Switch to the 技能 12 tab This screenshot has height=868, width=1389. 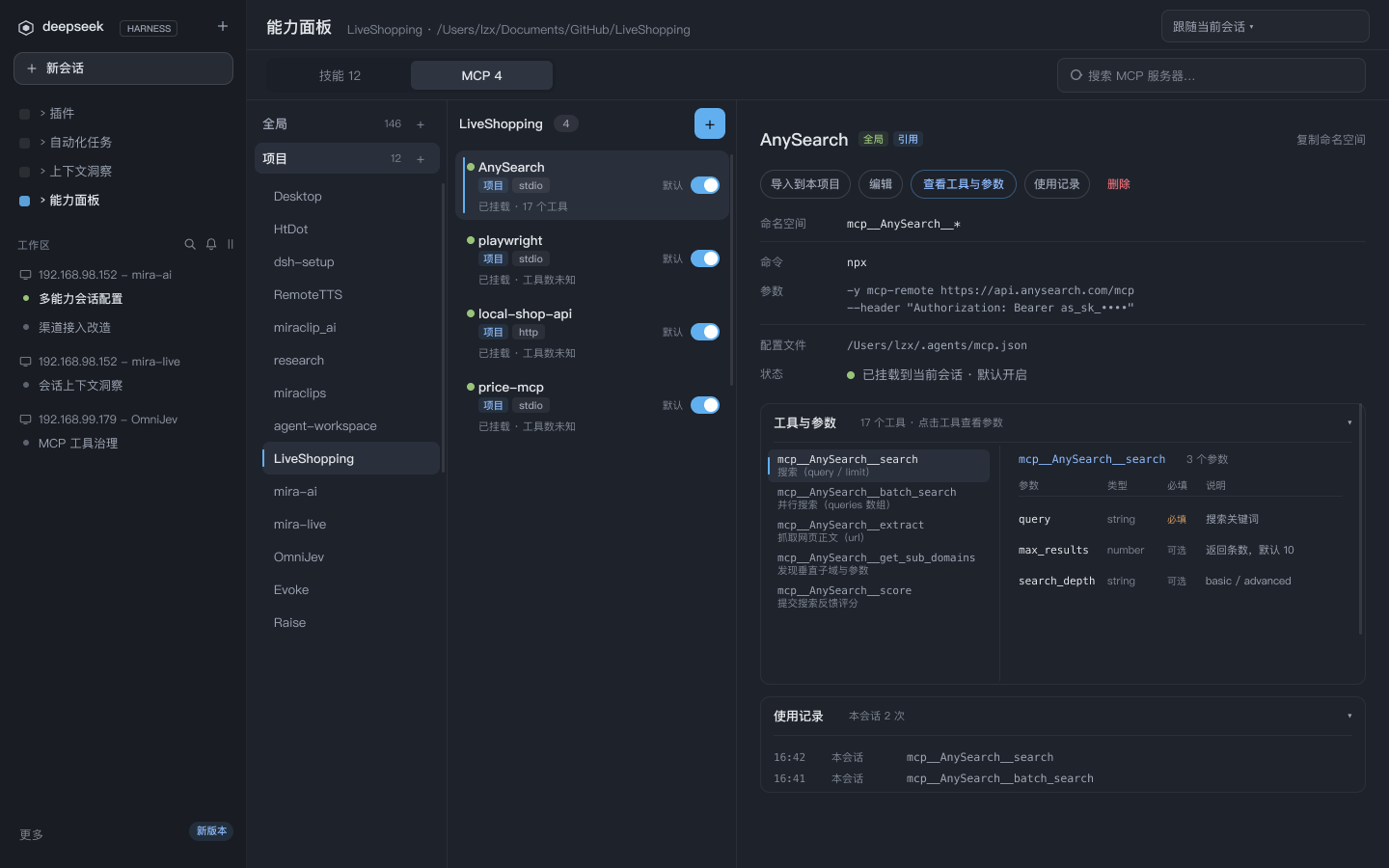340,75
